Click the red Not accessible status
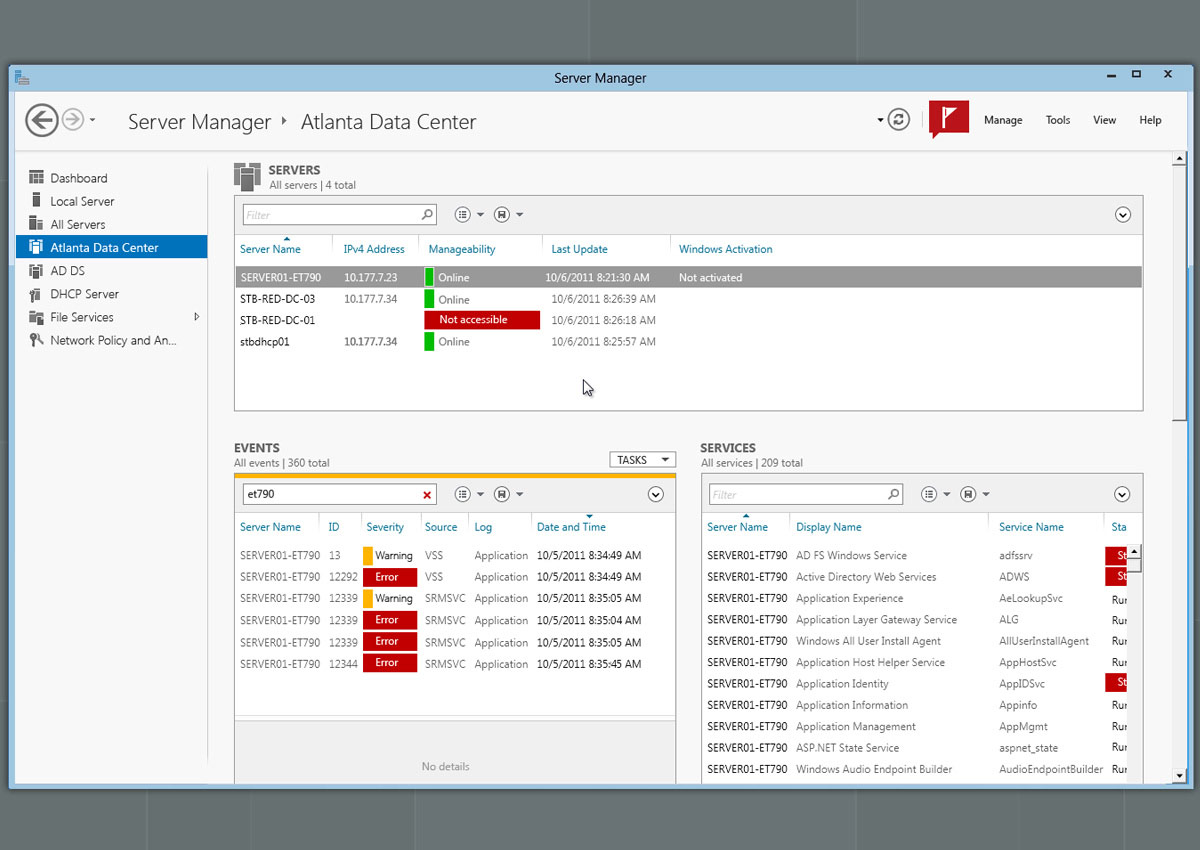The height and width of the screenshot is (850, 1200). pos(482,320)
